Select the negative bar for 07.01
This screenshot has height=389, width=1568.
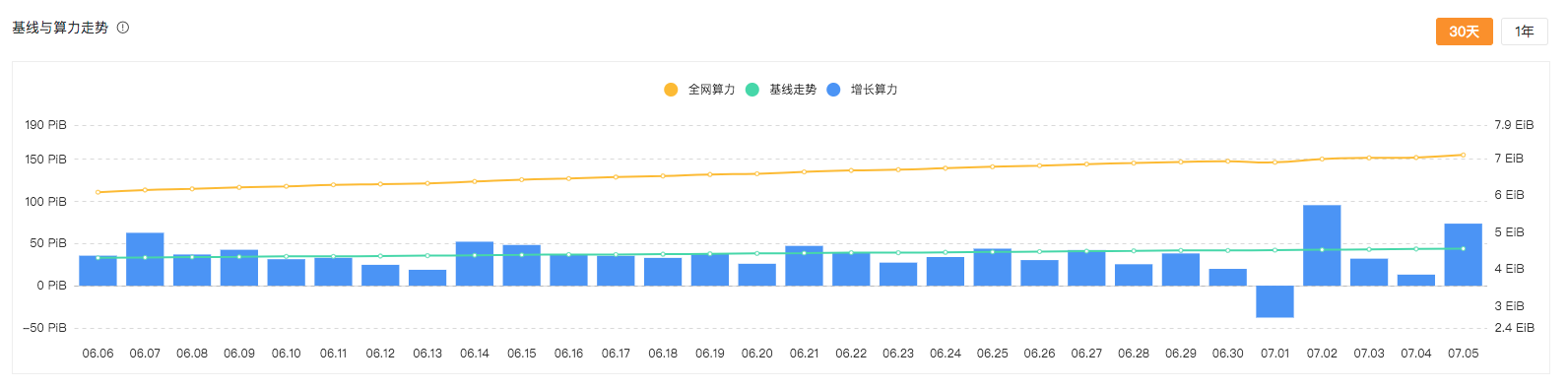[1274, 301]
